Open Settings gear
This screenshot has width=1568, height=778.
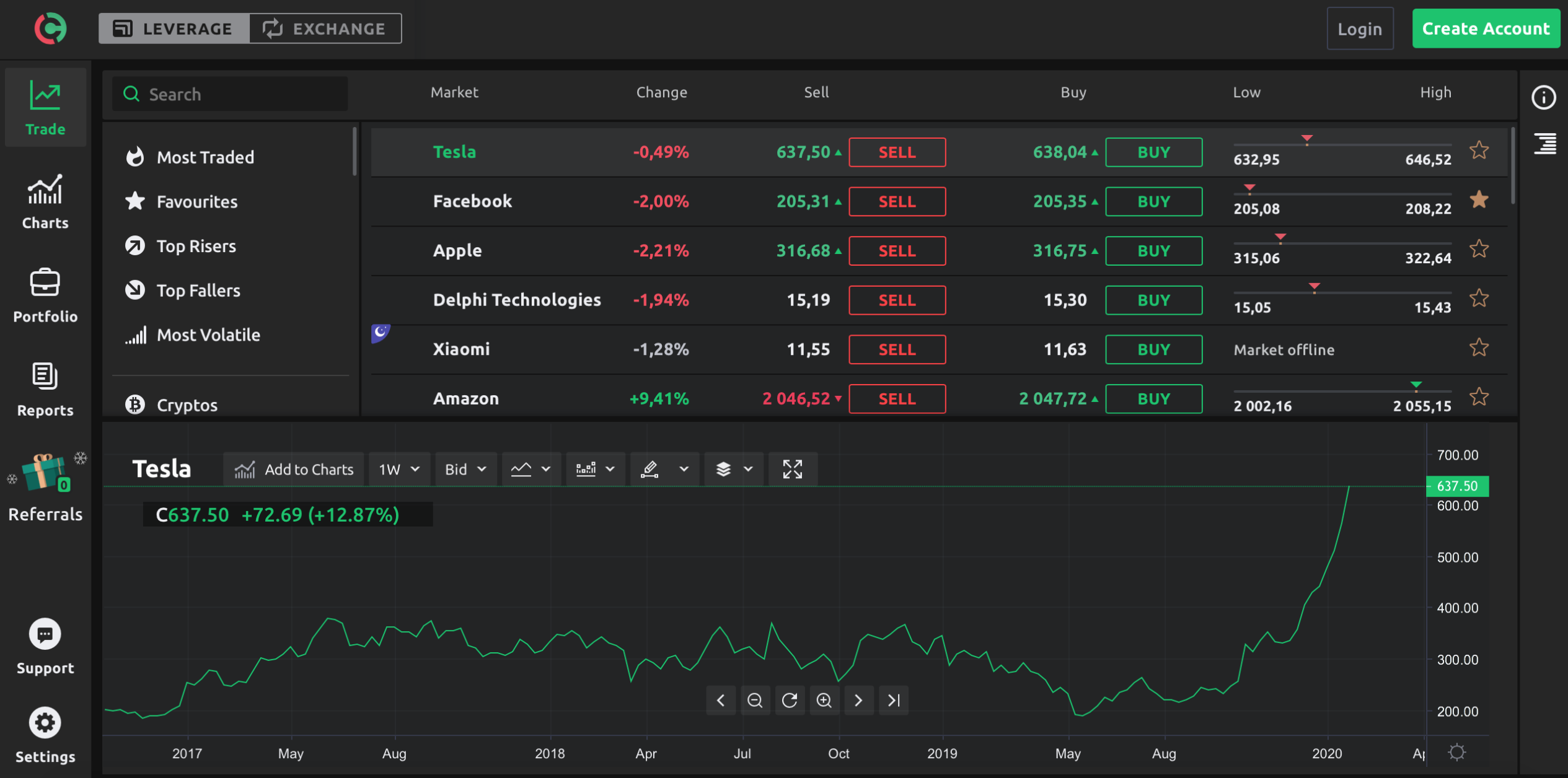[x=45, y=723]
